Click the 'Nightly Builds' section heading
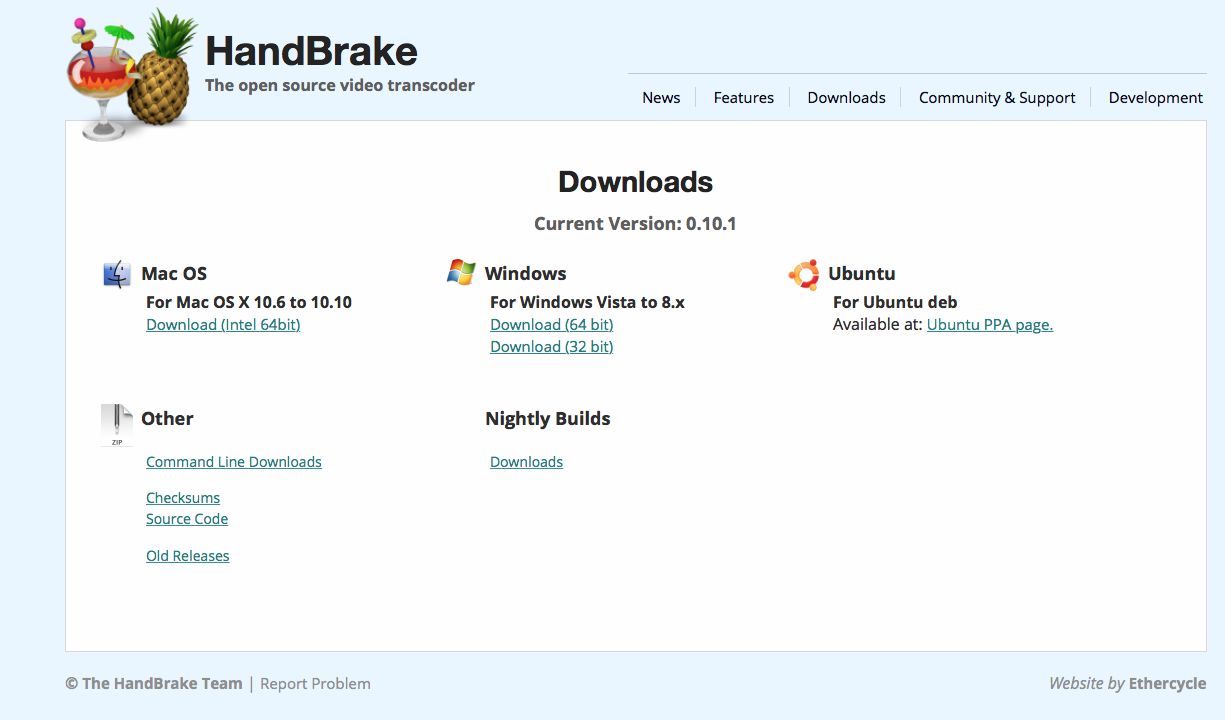Viewport: 1225px width, 720px height. 548,419
